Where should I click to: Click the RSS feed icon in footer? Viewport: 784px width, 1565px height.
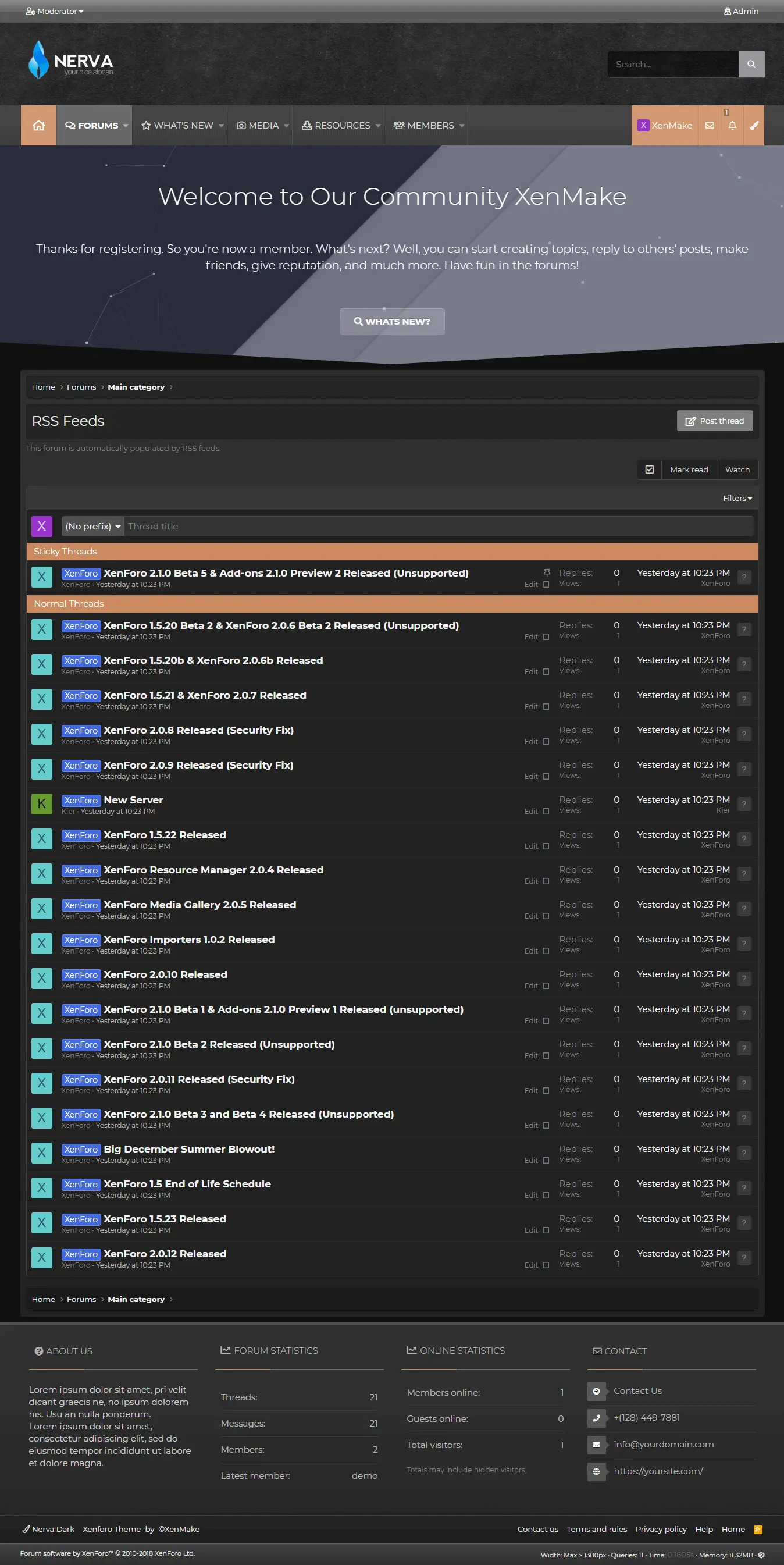tap(758, 1529)
